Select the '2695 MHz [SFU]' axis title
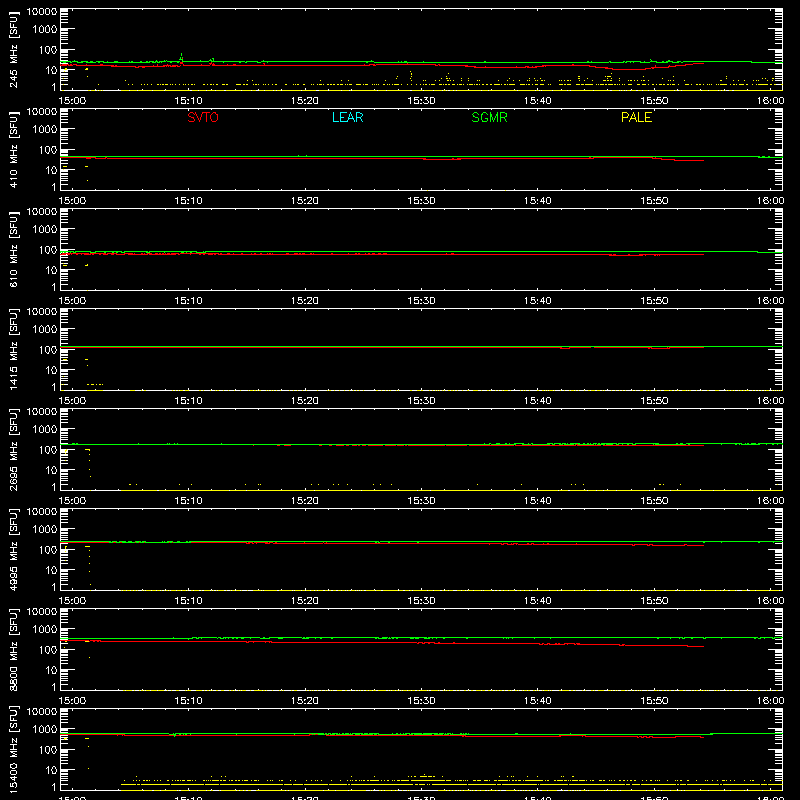 point(14,449)
